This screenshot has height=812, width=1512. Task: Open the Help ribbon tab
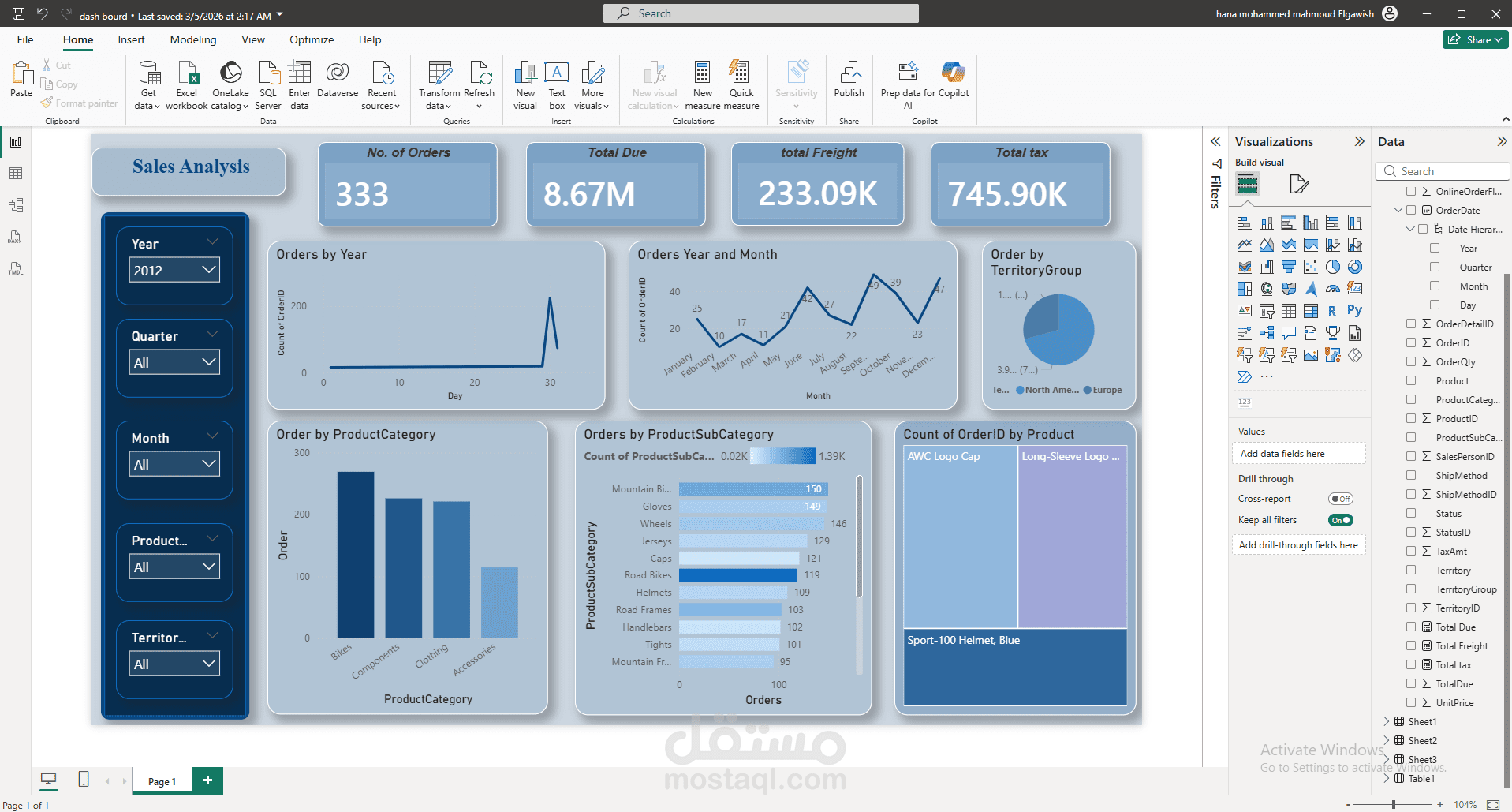point(370,39)
